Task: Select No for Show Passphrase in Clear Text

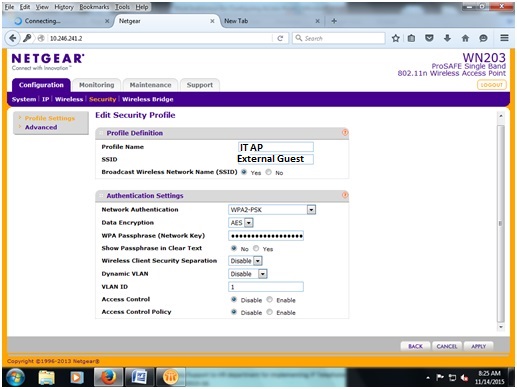Action: point(234,248)
